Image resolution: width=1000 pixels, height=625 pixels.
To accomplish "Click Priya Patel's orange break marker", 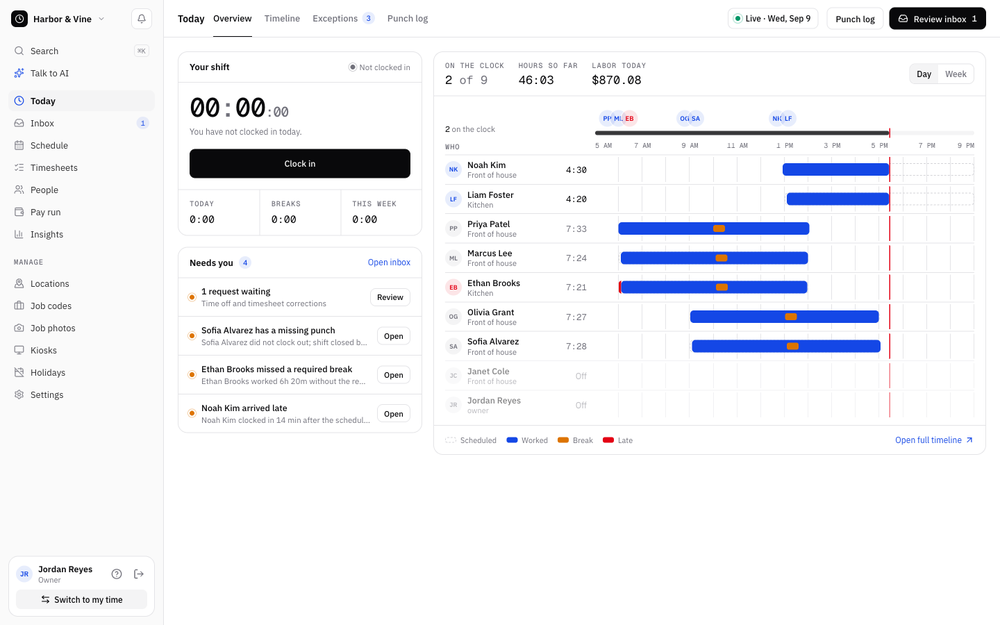I will tap(719, 228).
